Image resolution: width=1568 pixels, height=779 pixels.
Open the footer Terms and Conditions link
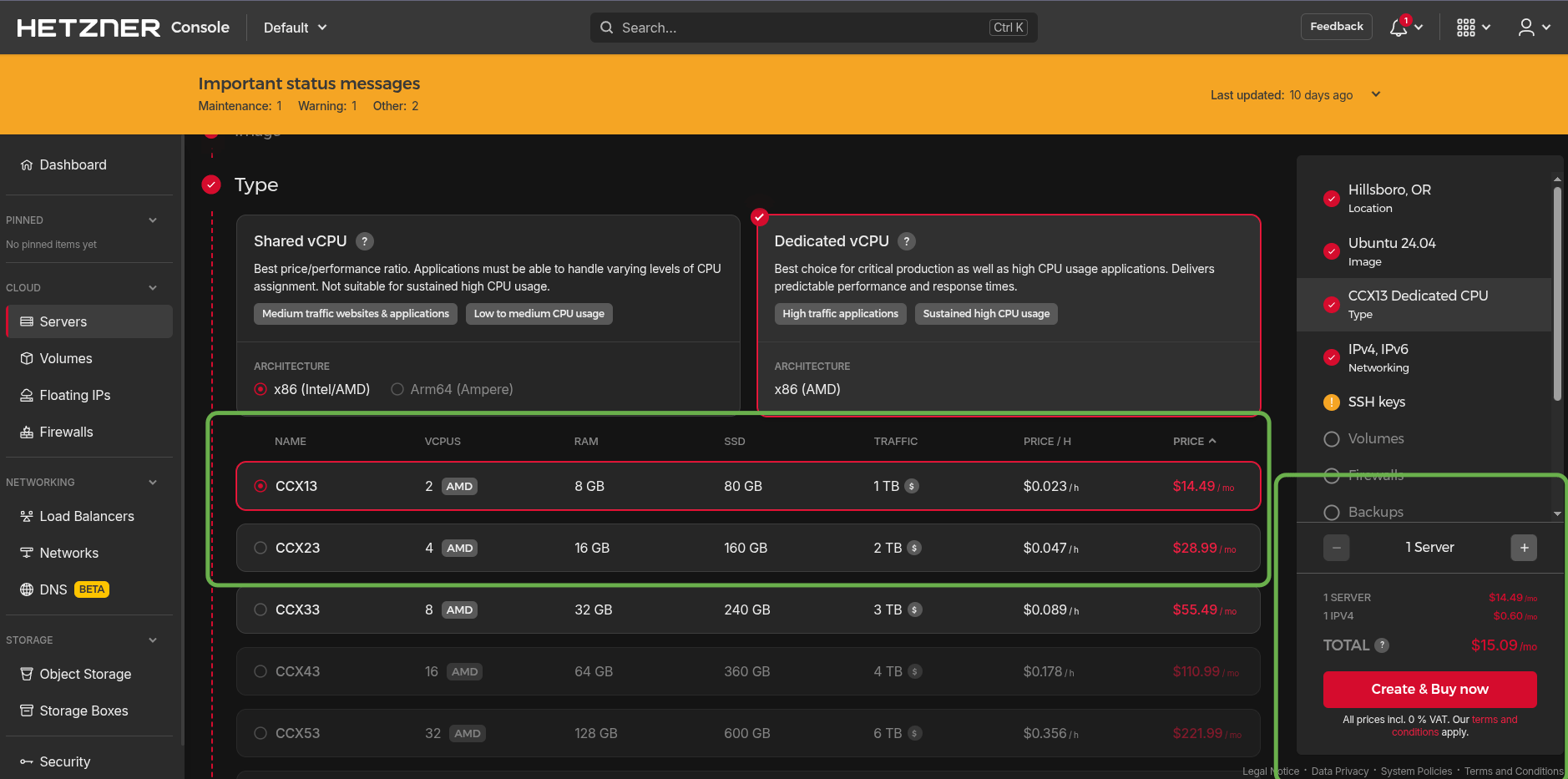tap(1514, 771)
